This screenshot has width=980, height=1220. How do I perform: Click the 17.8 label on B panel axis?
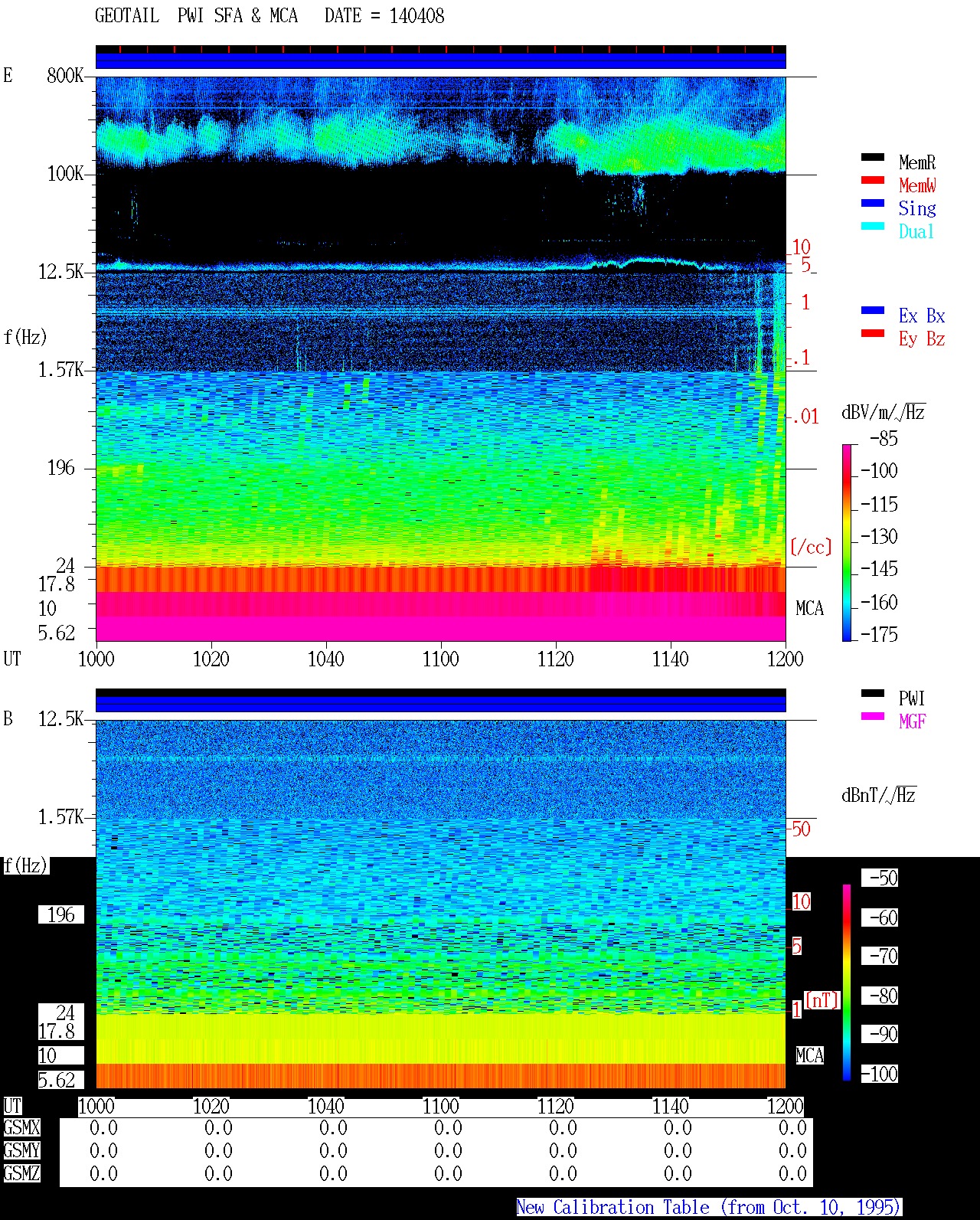(57, 1032)
